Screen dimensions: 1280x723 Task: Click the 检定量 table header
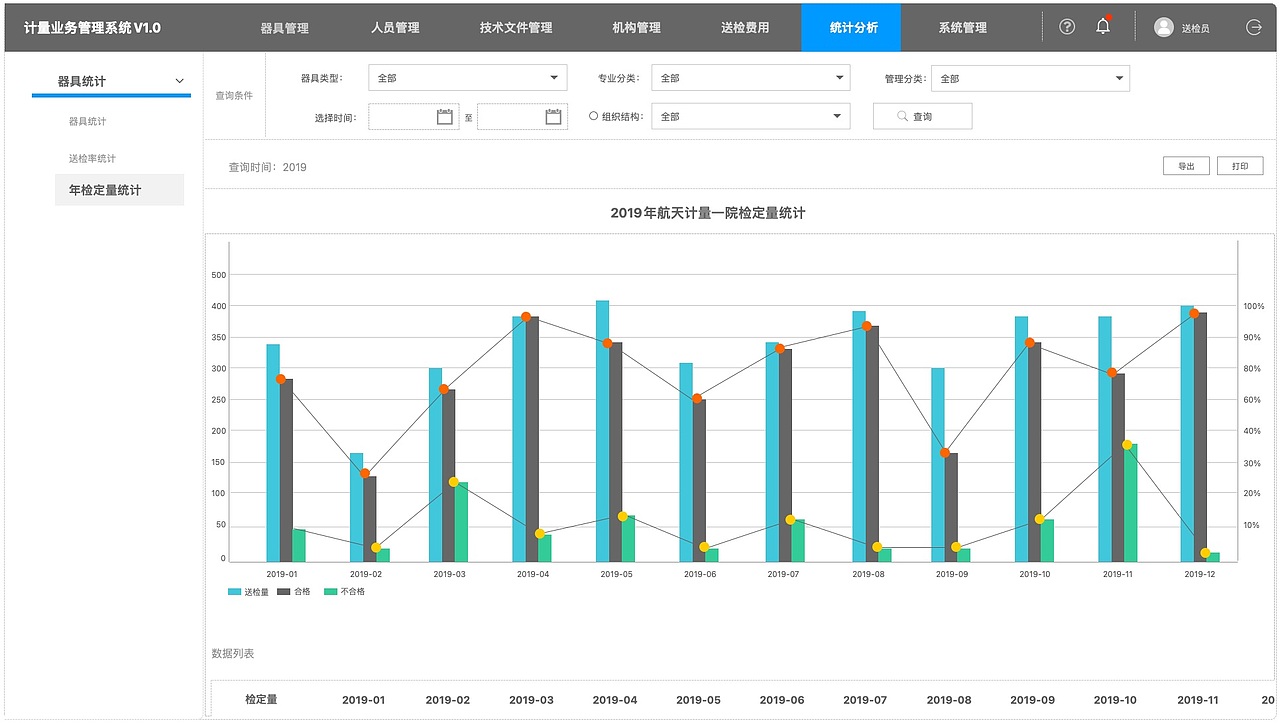(261, 700)
